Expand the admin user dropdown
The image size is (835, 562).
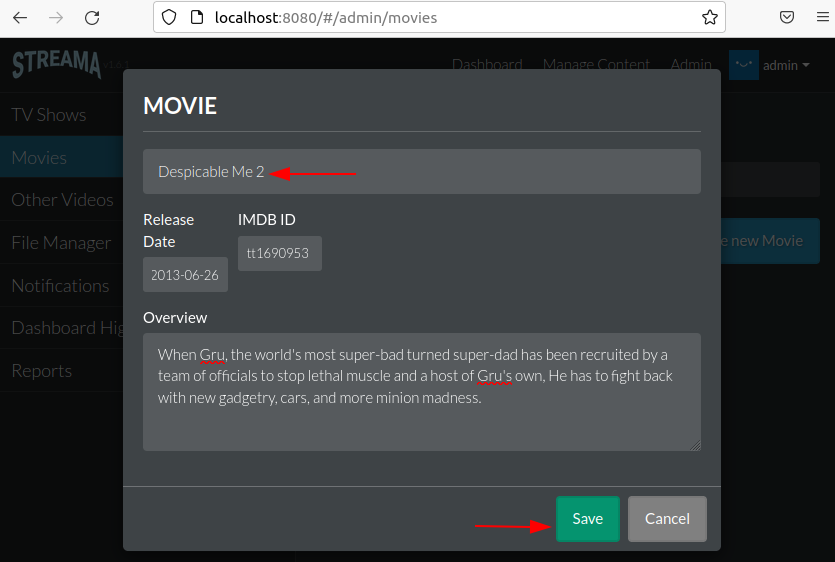click(x=786, y=66)
